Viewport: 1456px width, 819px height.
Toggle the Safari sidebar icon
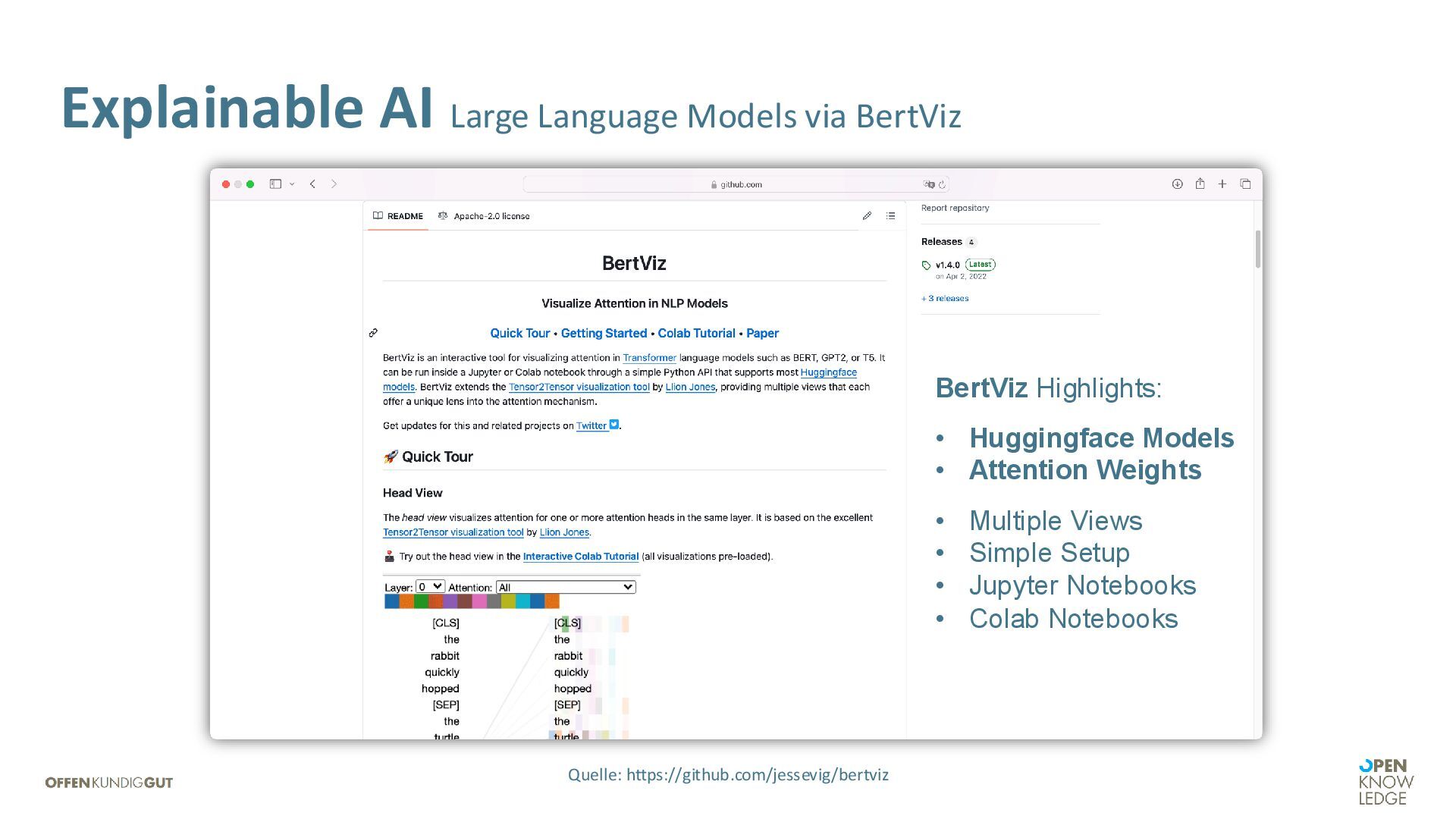275,184
